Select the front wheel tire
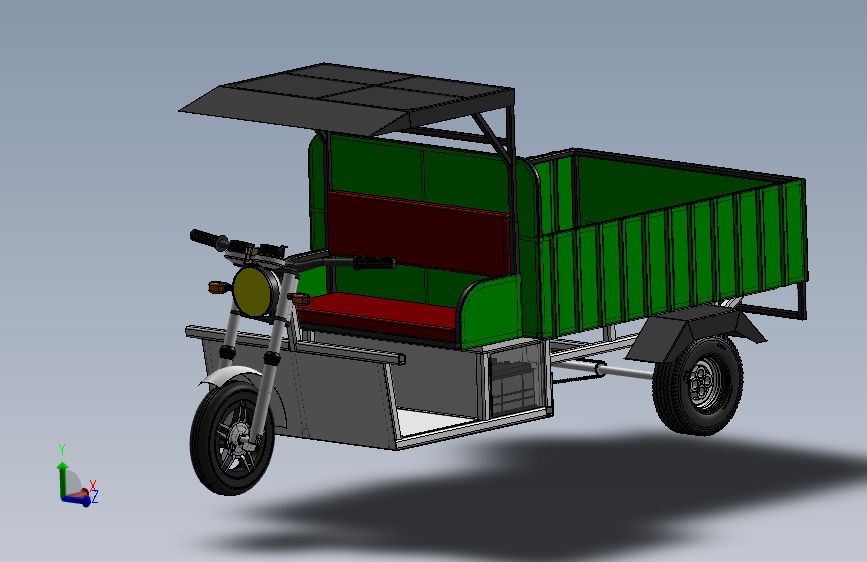 (x=232, y=437)
